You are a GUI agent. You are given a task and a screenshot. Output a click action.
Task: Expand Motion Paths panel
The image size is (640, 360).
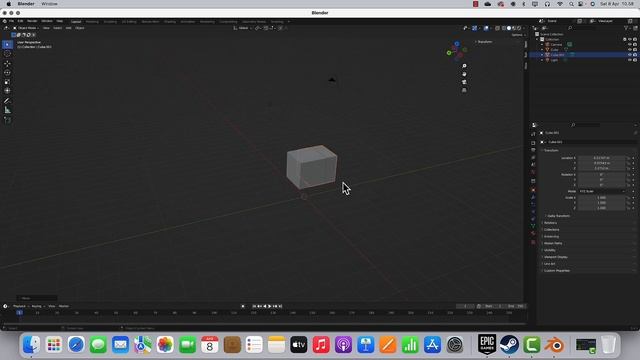pos(553,243)
